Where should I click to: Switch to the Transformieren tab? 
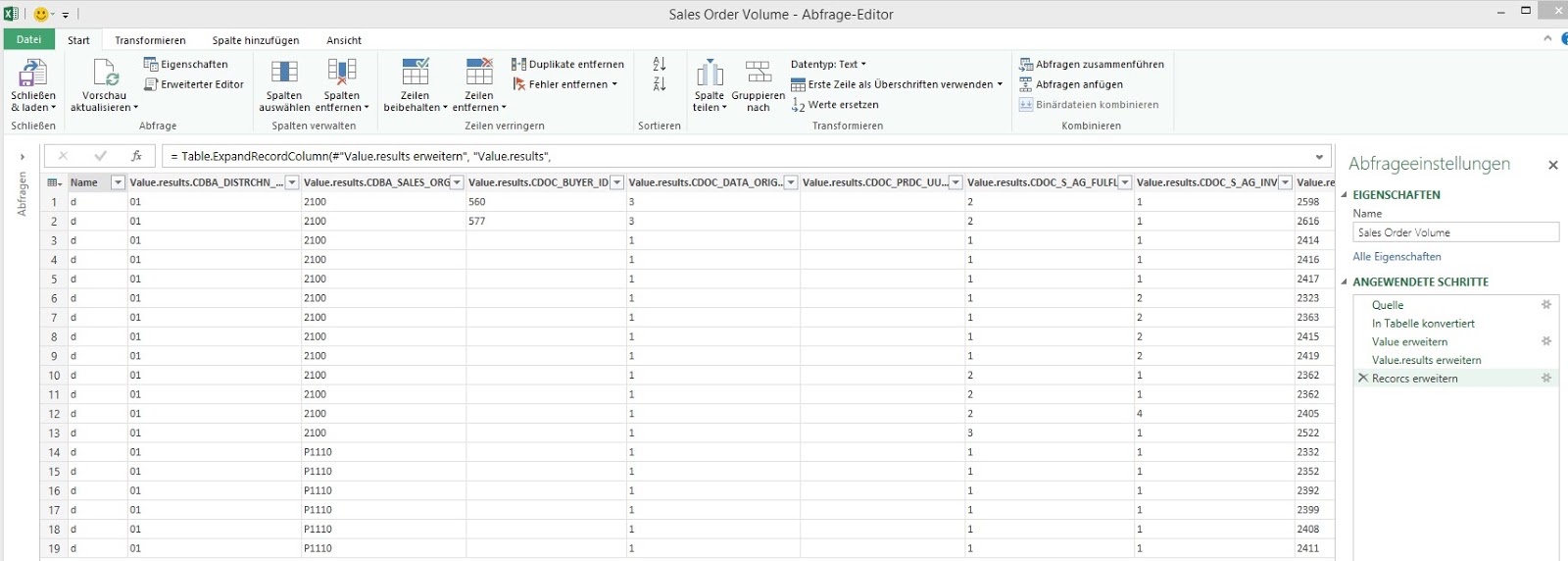tap(150, 40)
